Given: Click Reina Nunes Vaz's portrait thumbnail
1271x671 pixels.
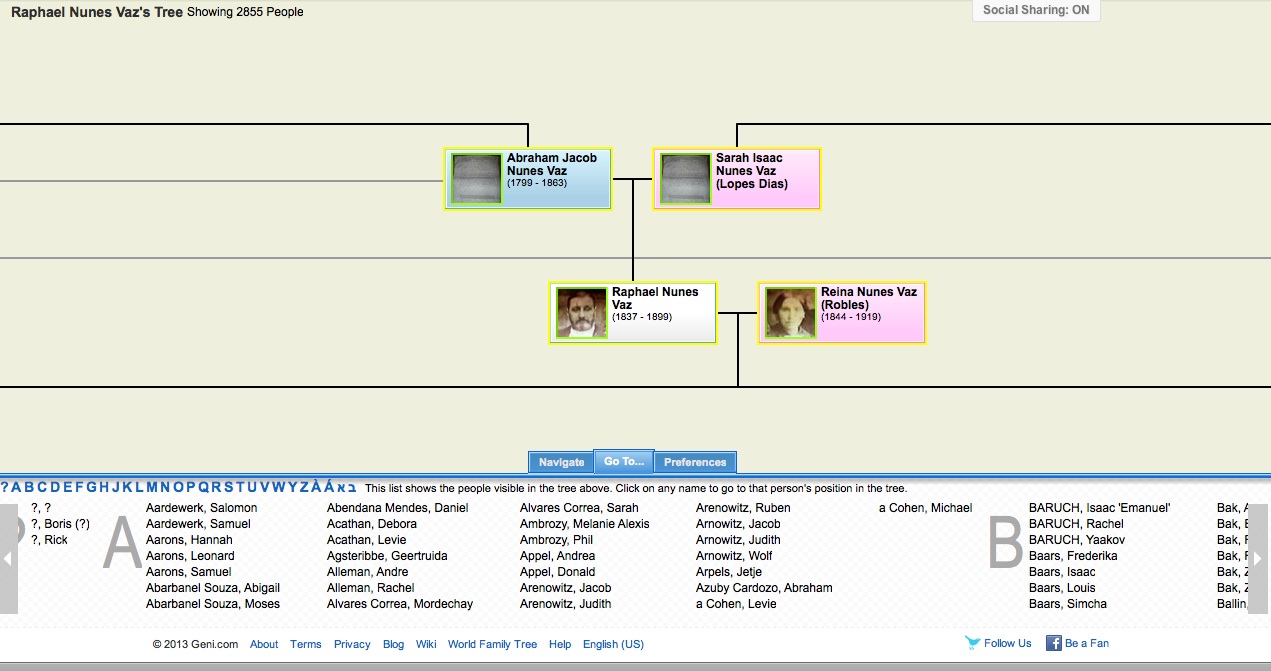Looking at the screenshot, I should pos(789,311).
